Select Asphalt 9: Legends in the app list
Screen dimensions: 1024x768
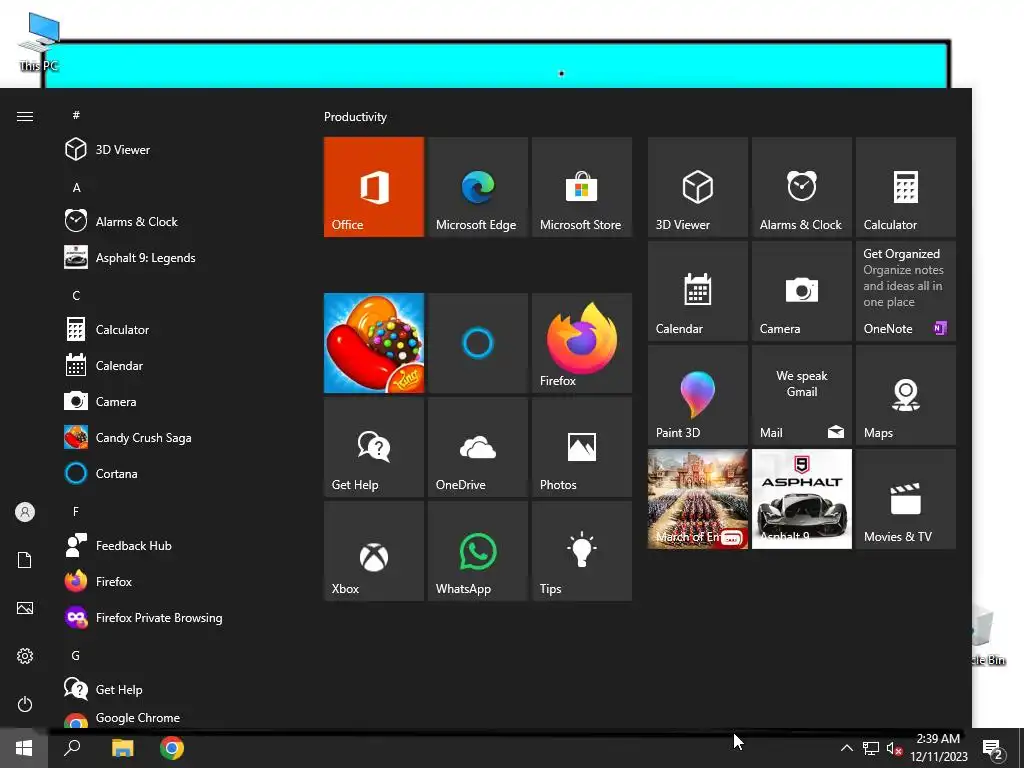176,257
